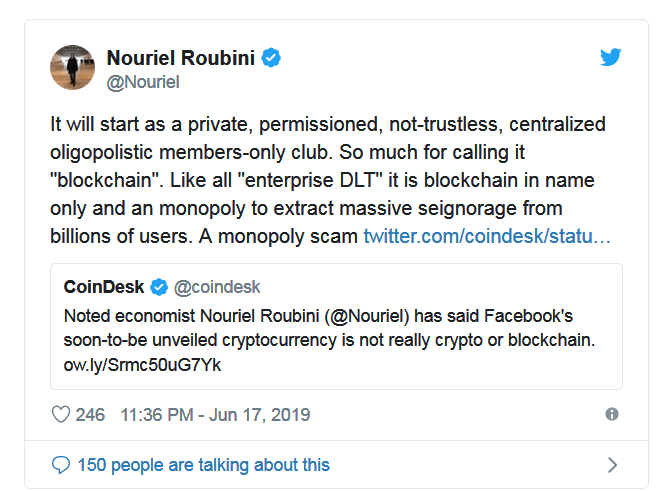The image size is (661, 491).
Task: Click the Twitter bird logo
Action: [x=610, y=58]
